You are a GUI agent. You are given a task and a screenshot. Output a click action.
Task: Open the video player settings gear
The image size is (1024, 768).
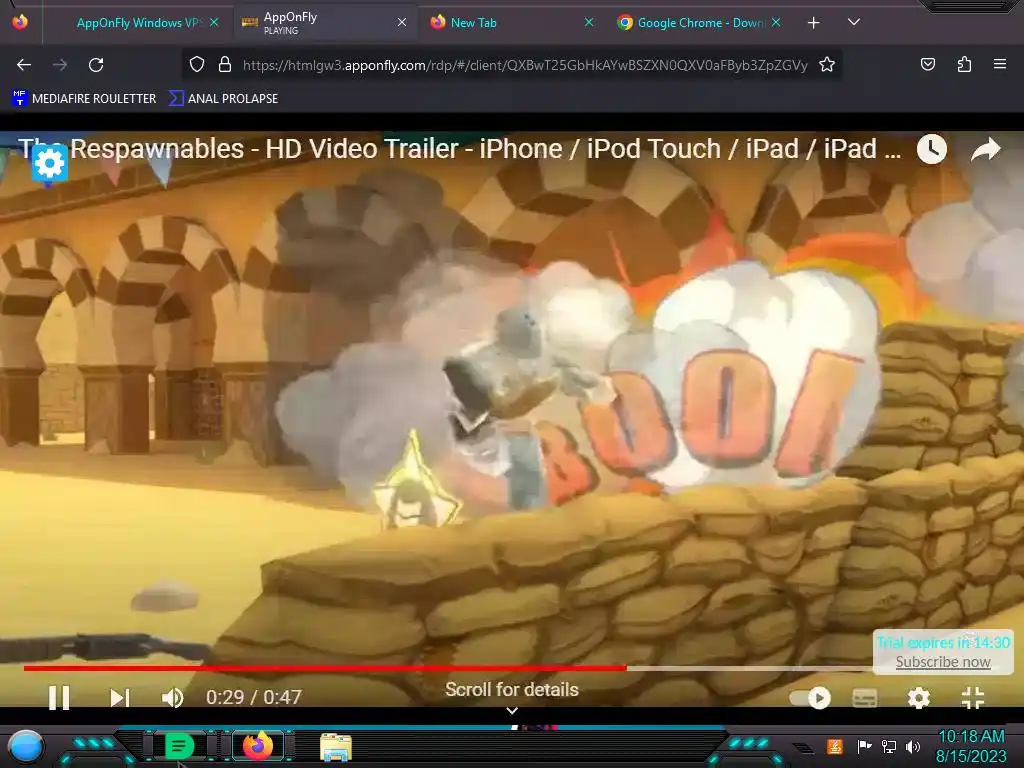[x=919, y=698]
